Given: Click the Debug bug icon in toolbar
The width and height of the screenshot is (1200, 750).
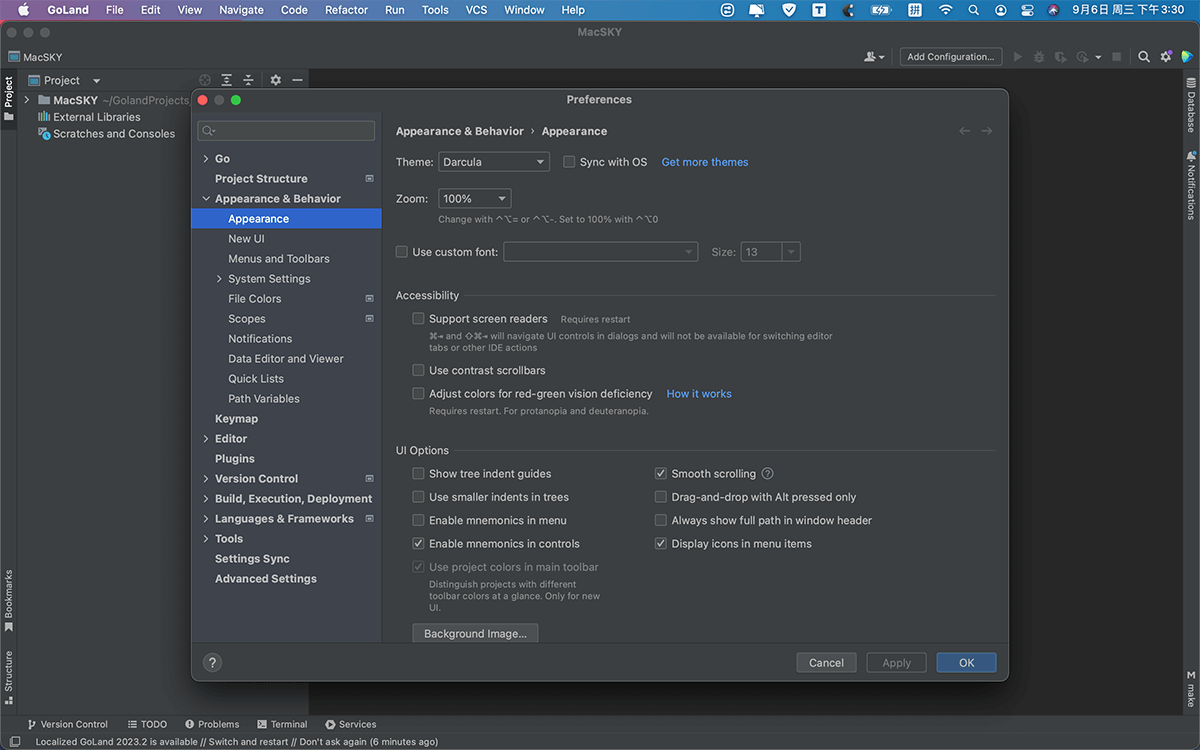Looking at the screenshot, I should click(1040, 57).
